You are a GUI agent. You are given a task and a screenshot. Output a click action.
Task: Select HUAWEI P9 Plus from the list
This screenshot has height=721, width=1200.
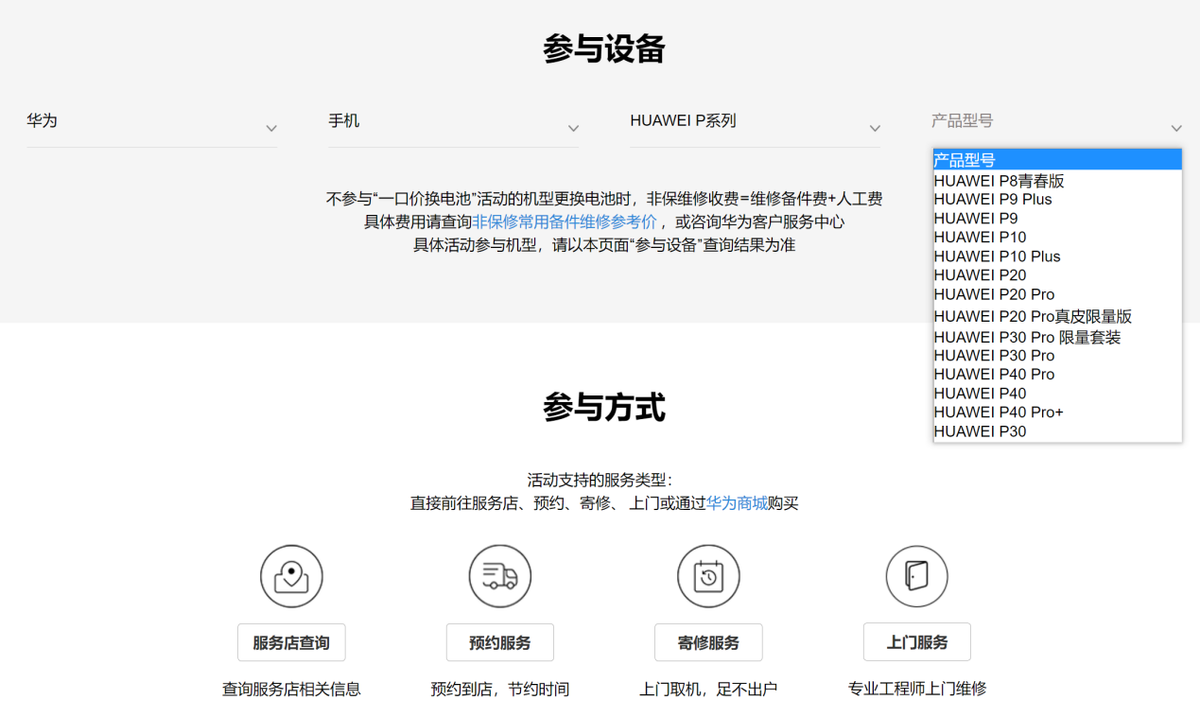pyautogui.click(x=1057, y=199)
